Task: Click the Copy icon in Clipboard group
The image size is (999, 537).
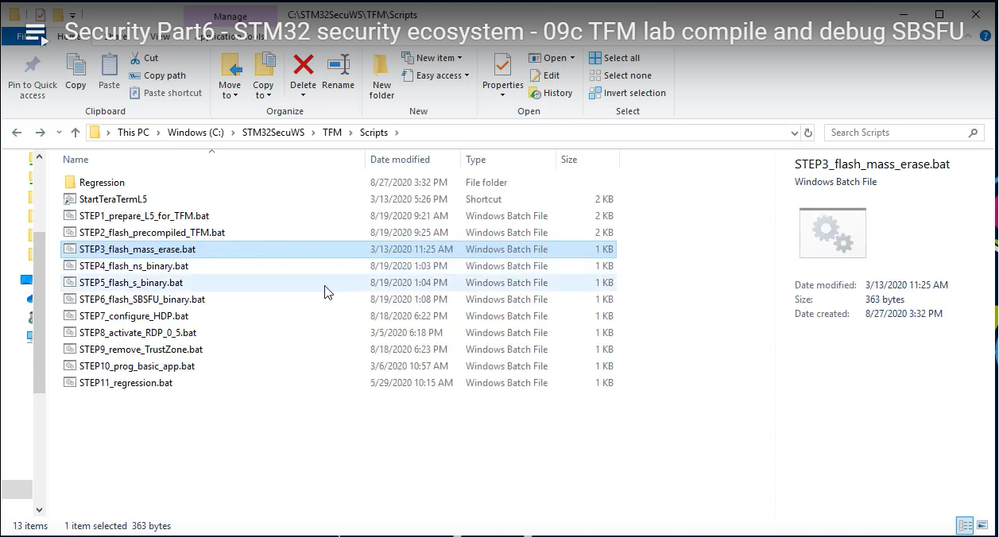Action: (76, 65)
